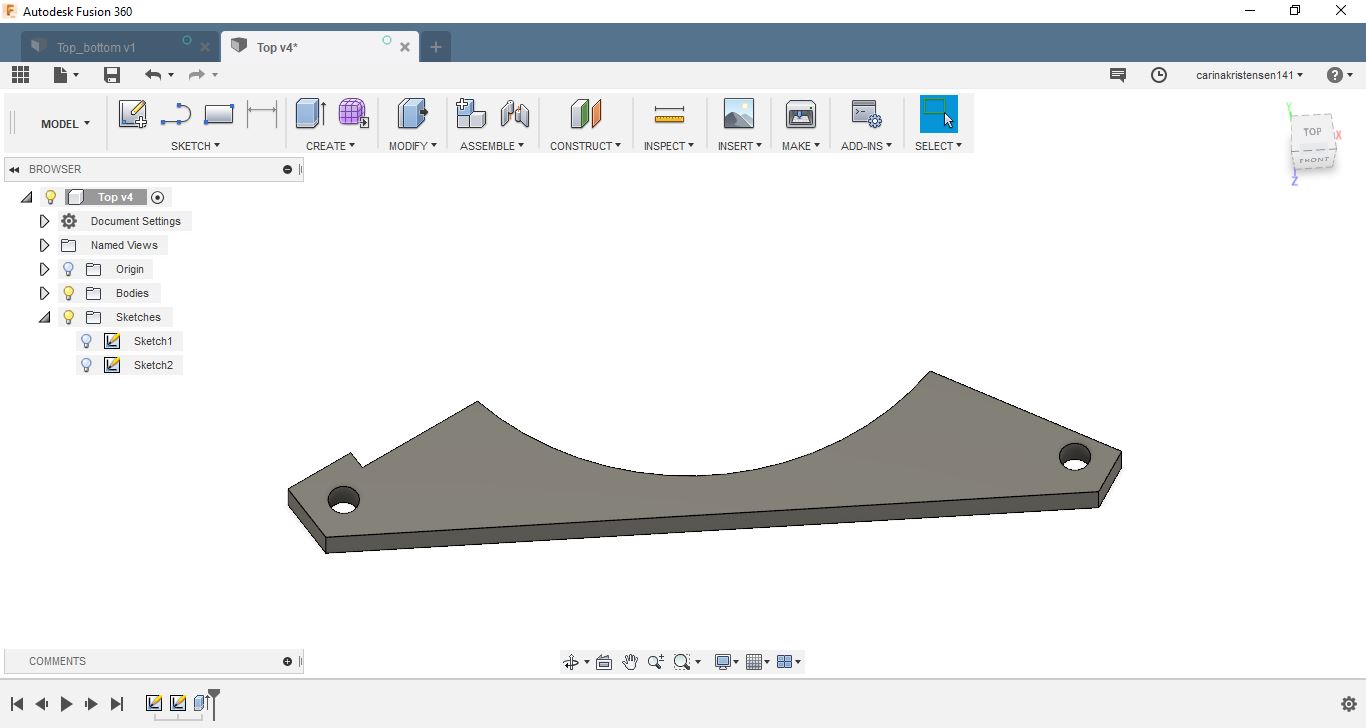The width and height of the screenshot is (1366, 728).
Task: Launch Scripts and Add-Ins icon
Action: (866, 114)
